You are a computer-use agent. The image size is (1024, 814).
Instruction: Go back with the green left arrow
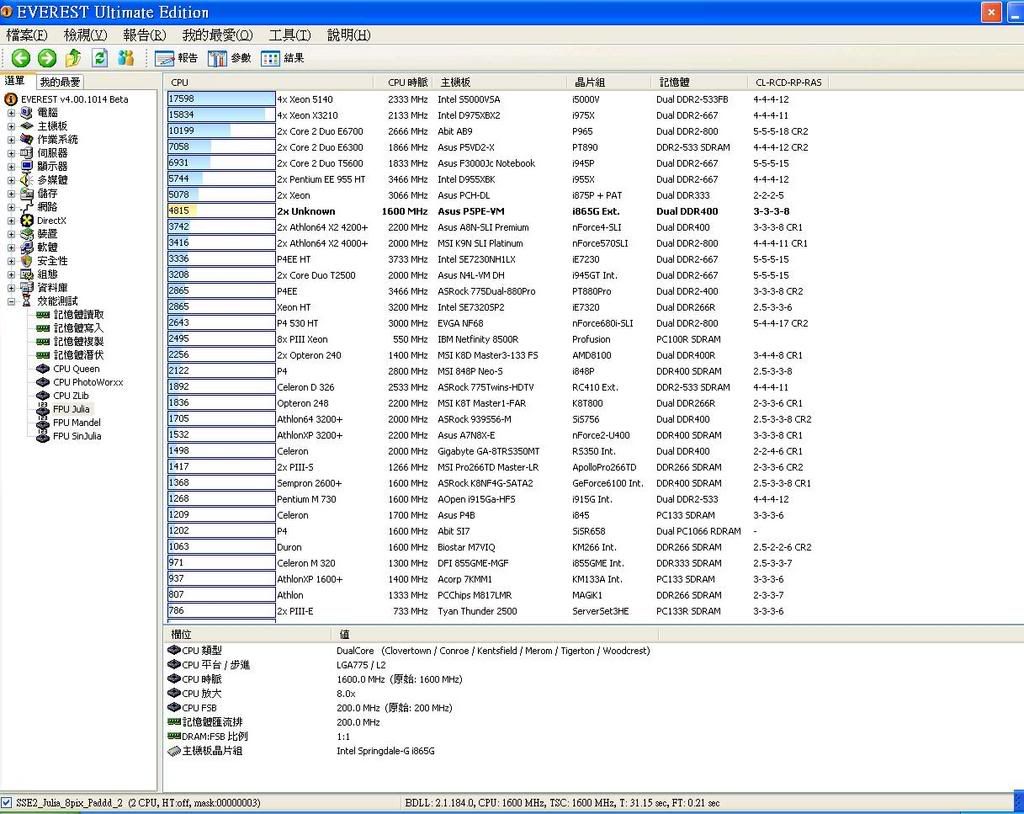pos(21,58)
